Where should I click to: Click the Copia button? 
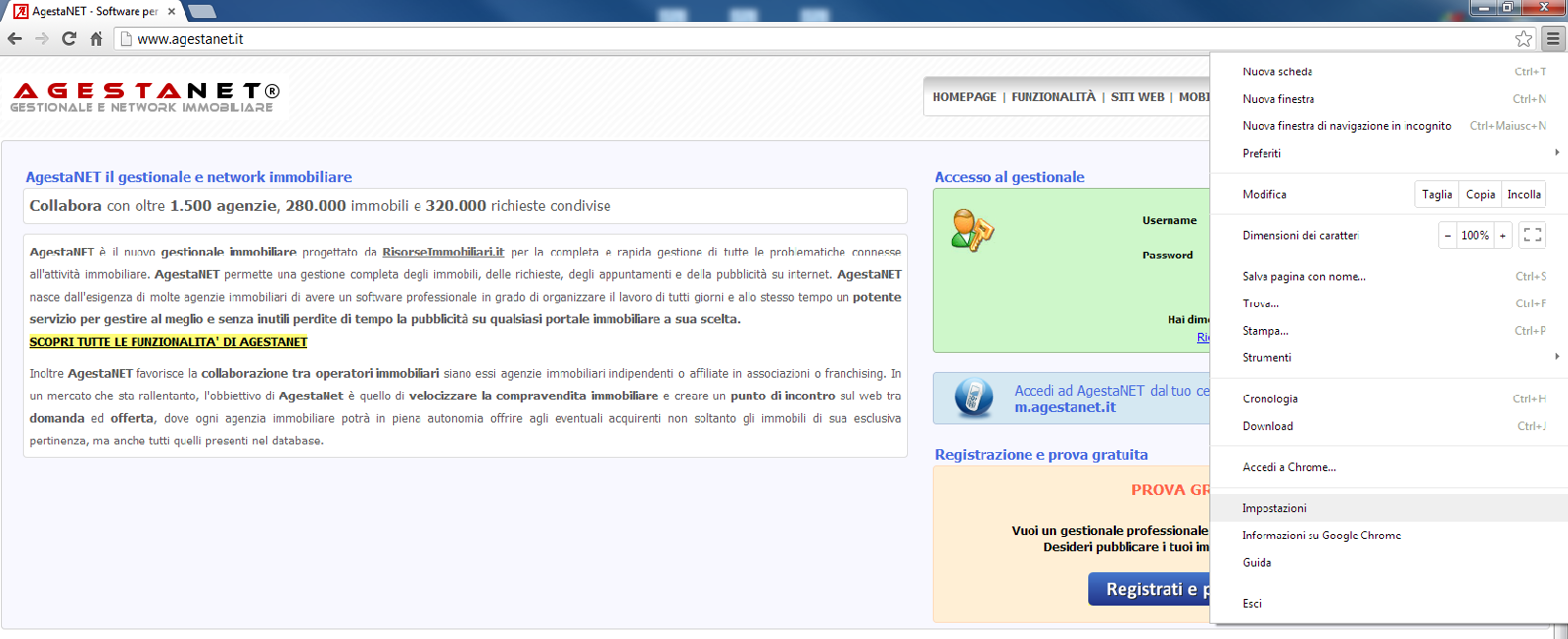(x=1480, y=195)
